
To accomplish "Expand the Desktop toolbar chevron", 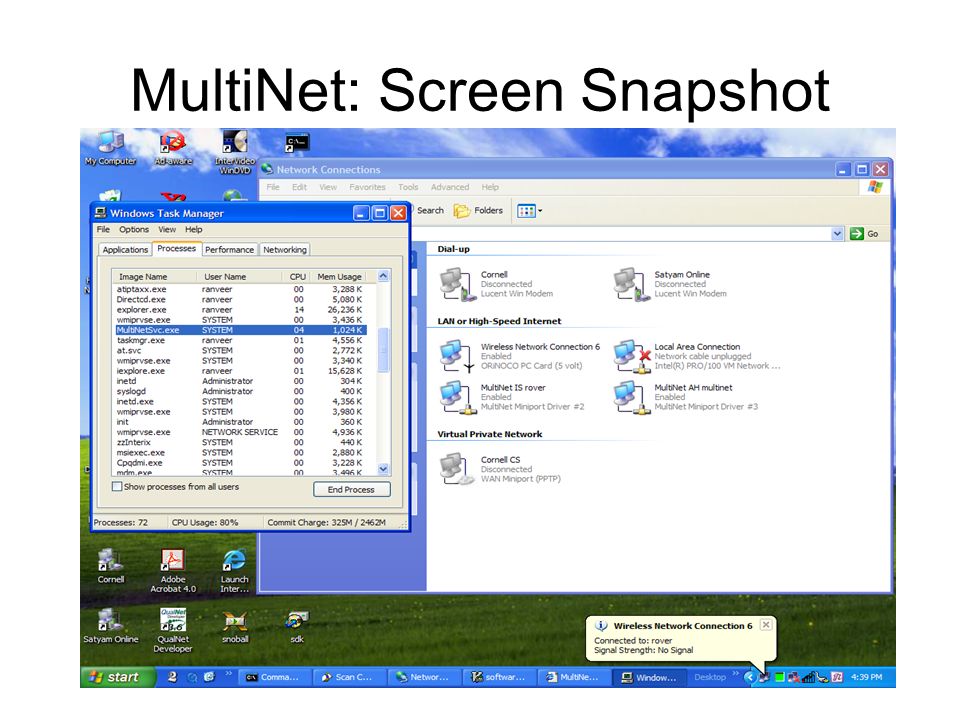I will click(x=735, y=674).
